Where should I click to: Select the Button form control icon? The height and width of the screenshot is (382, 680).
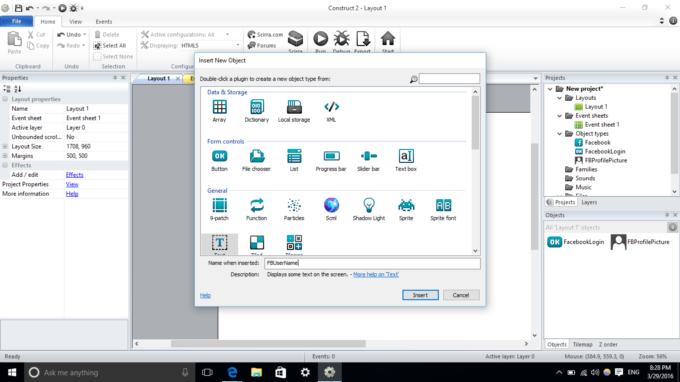coord(219,156)
